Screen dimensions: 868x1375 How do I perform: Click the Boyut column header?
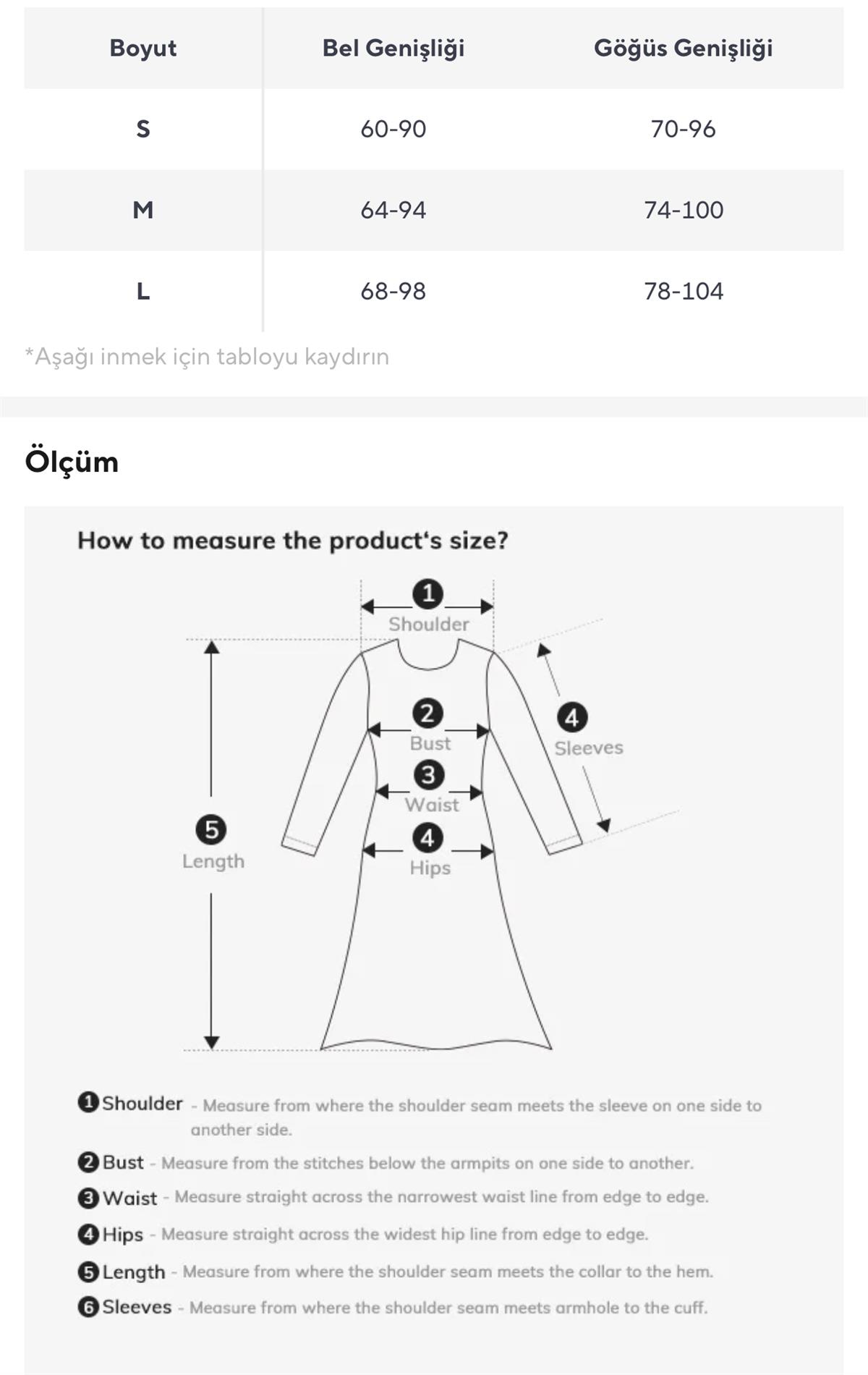[x=143, y=48]
